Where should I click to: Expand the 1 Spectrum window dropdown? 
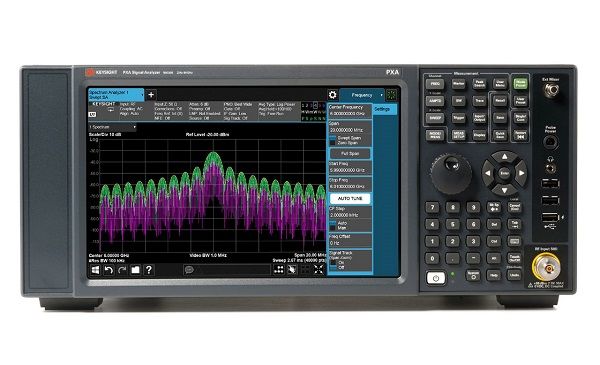tap(112, 127)
